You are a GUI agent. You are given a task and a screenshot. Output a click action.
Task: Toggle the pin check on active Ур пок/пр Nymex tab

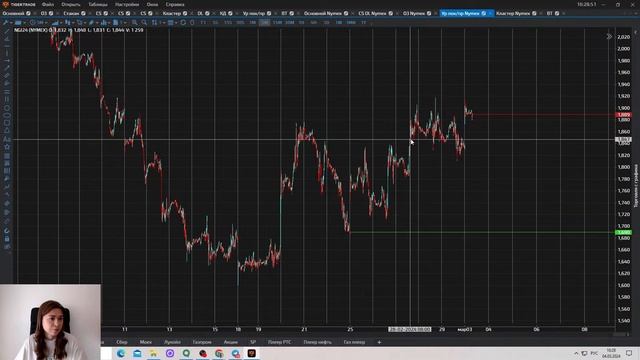tap(484, 13)
